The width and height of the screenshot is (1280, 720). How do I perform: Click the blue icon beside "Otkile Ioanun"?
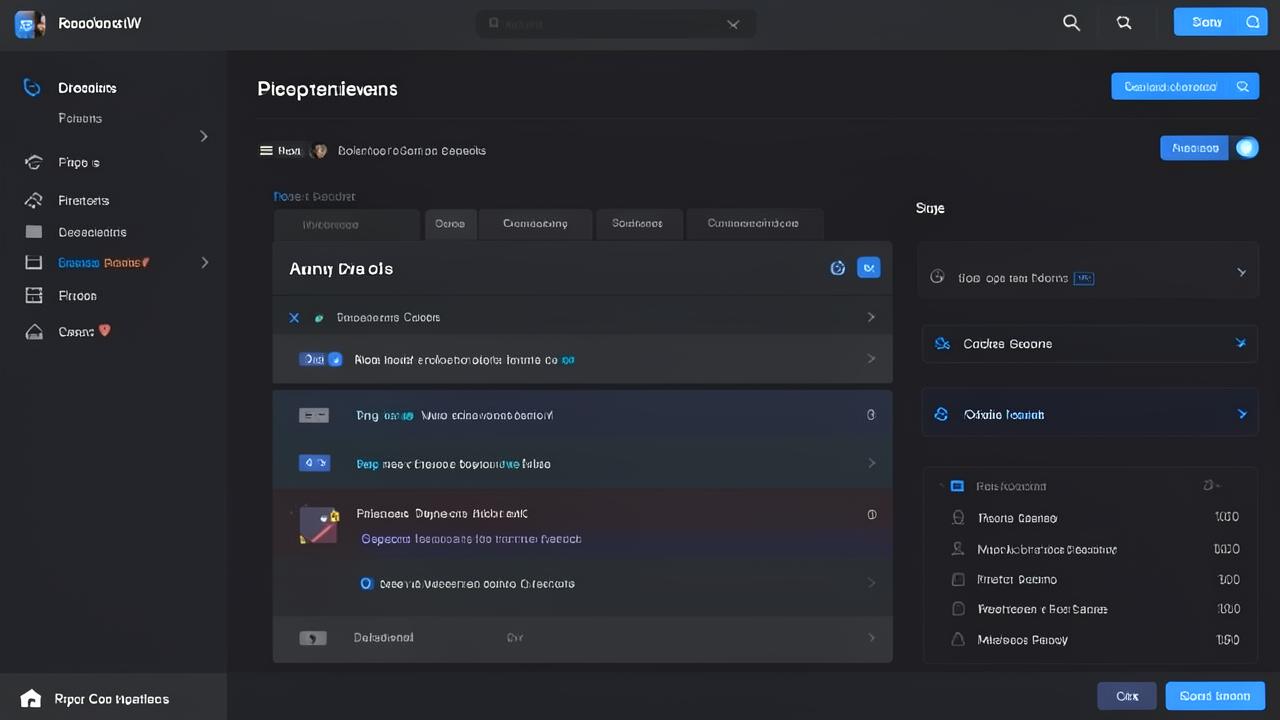[x=941, y=414]
